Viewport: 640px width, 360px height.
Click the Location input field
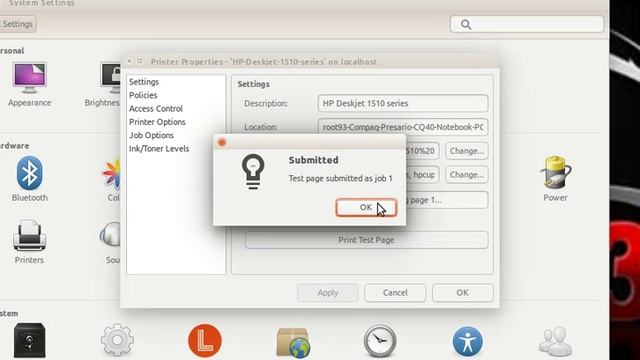[402, 127]
